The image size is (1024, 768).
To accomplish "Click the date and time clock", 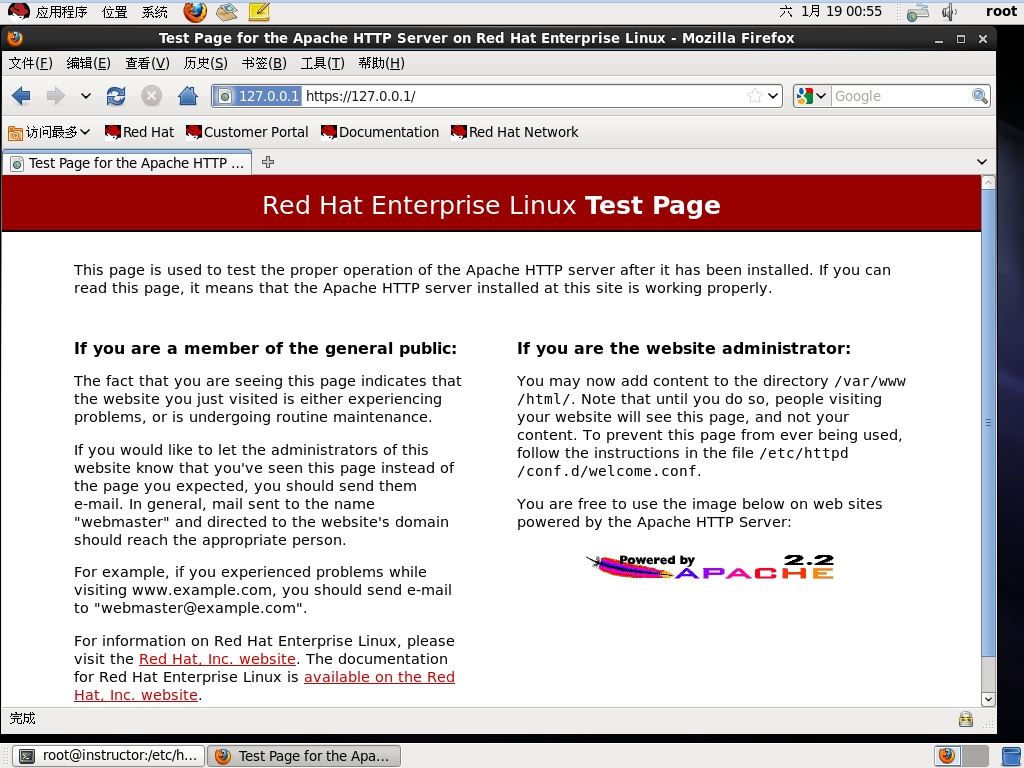I will (830, 11).
